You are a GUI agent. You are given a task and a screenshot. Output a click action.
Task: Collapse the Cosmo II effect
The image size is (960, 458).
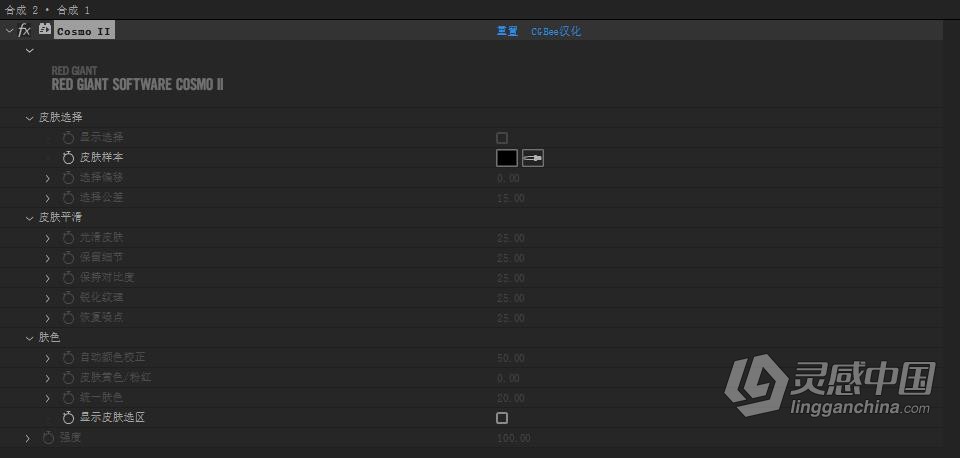[9, 30]
